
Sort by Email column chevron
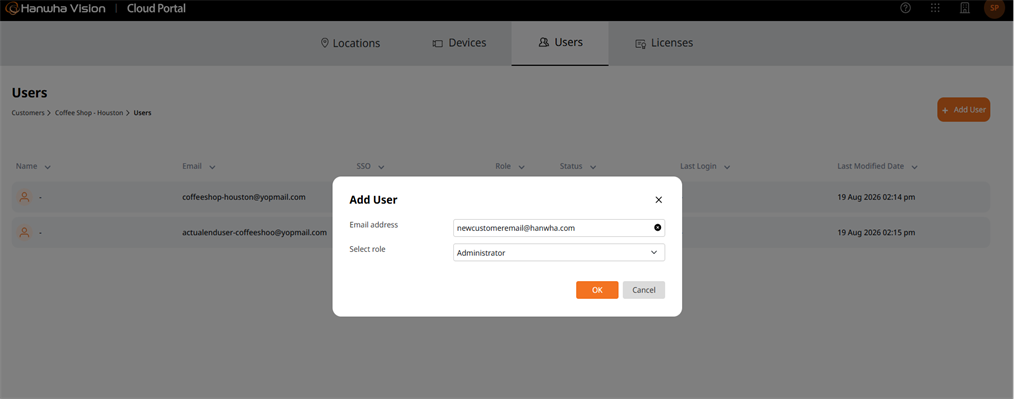212,167
